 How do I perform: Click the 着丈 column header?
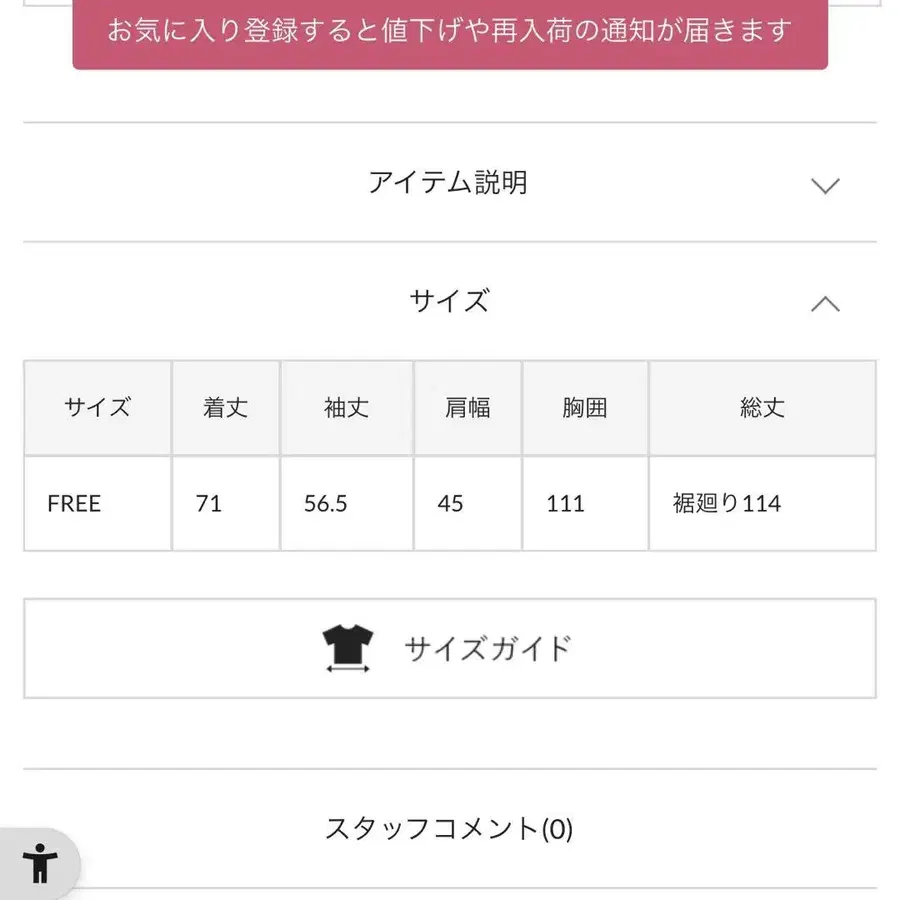(x=225, y=408)
